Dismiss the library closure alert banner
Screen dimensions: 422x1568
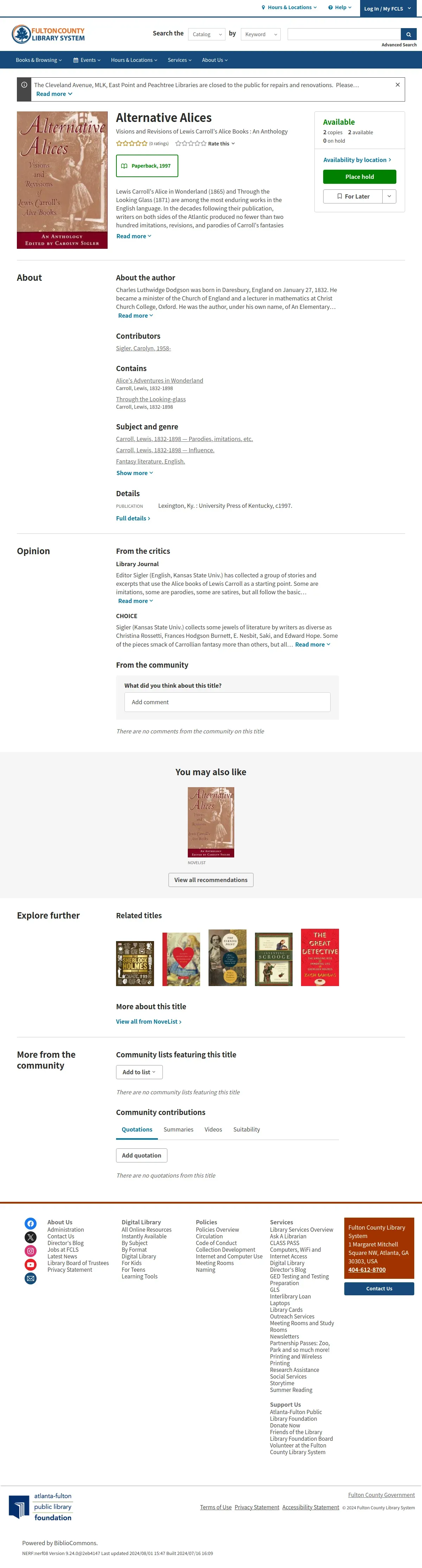pos(398,85)
